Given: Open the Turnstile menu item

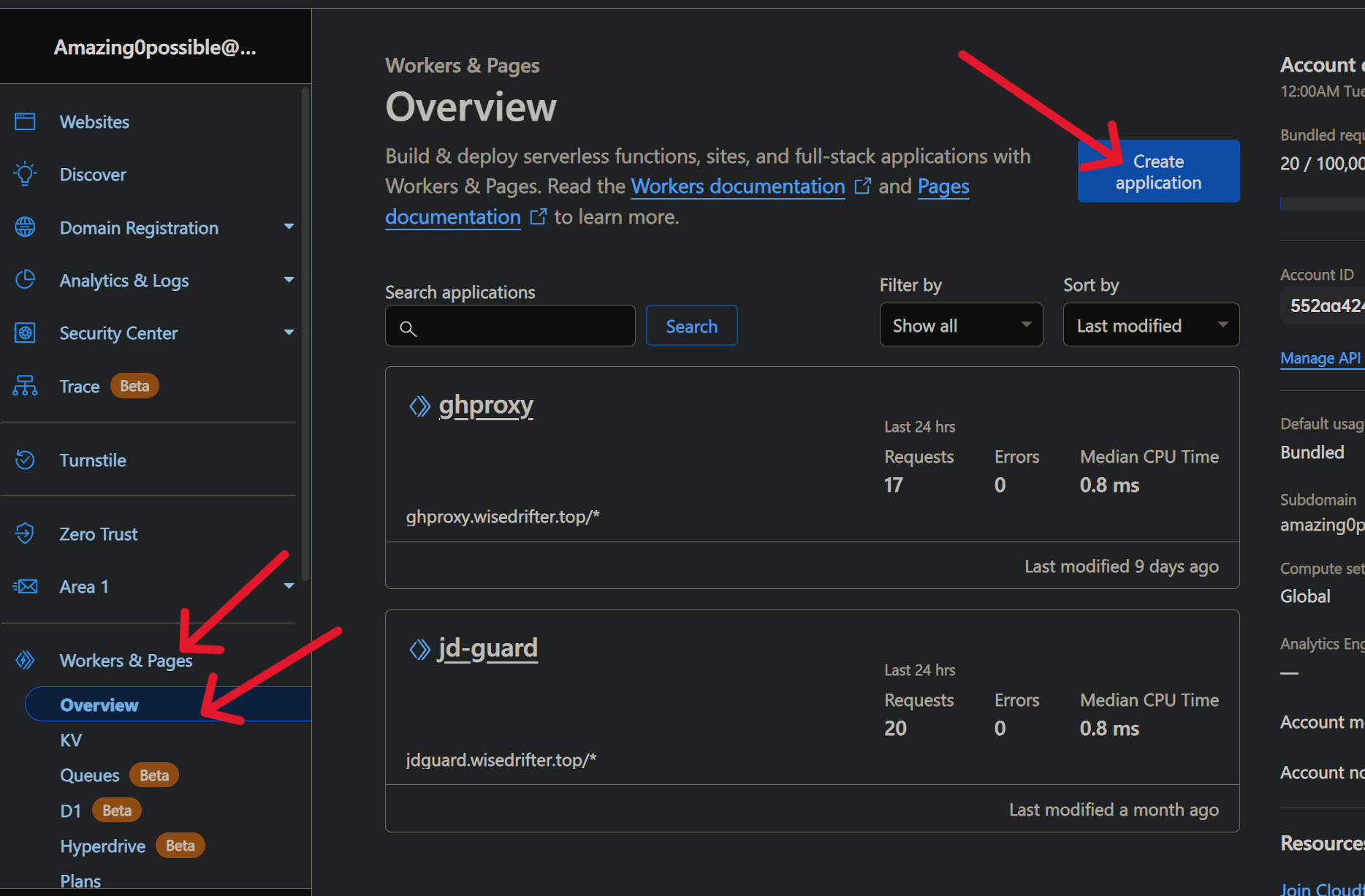Looking at the screenshot, I should tap(93, 460).
